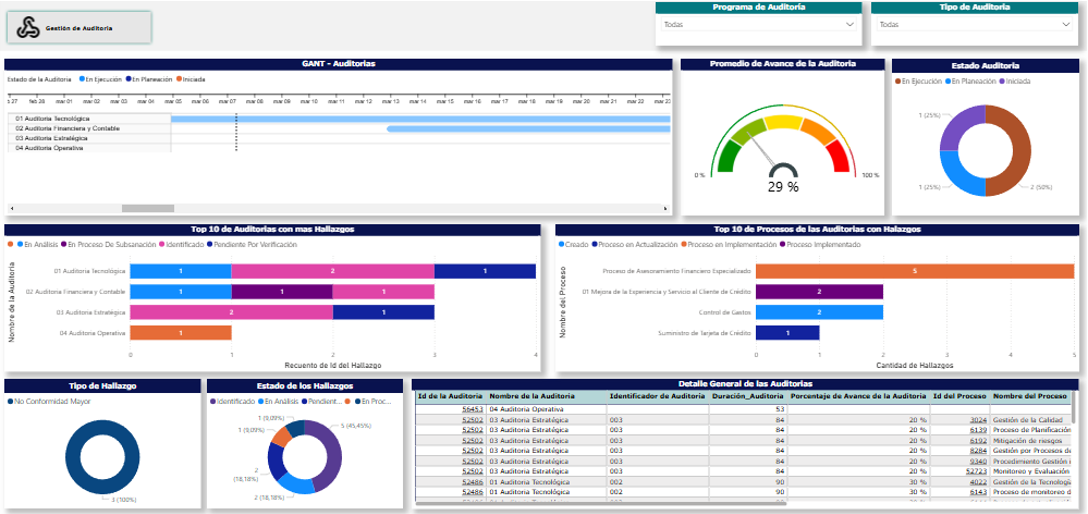Click the Gantt scrollbar left arrow
Viewport: 1088px width, 514px height.
[10, 208]
